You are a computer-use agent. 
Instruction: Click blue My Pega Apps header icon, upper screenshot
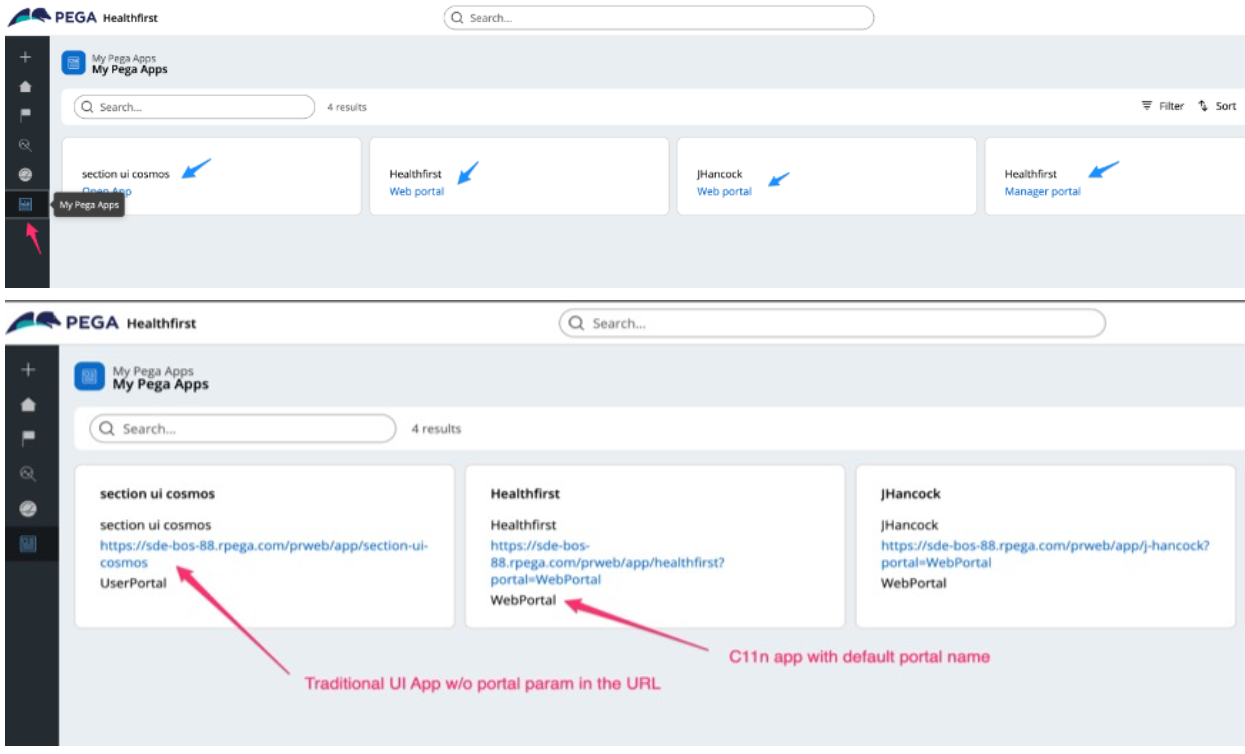coord(73,63)
